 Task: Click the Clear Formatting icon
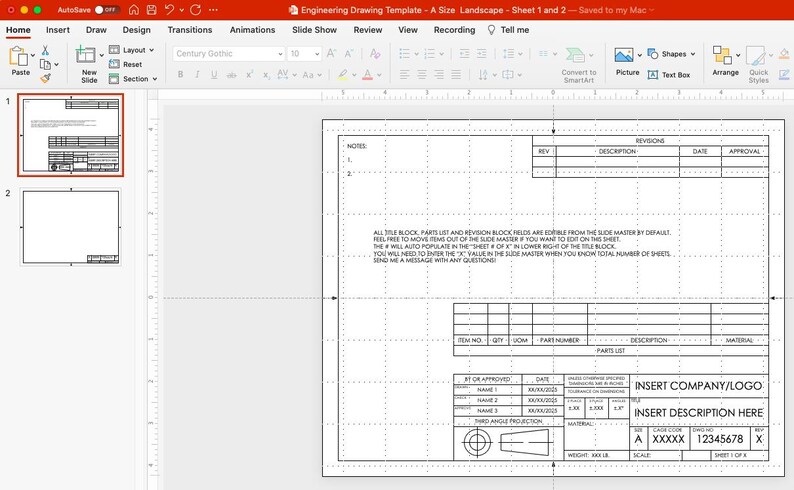pos(375,53)
